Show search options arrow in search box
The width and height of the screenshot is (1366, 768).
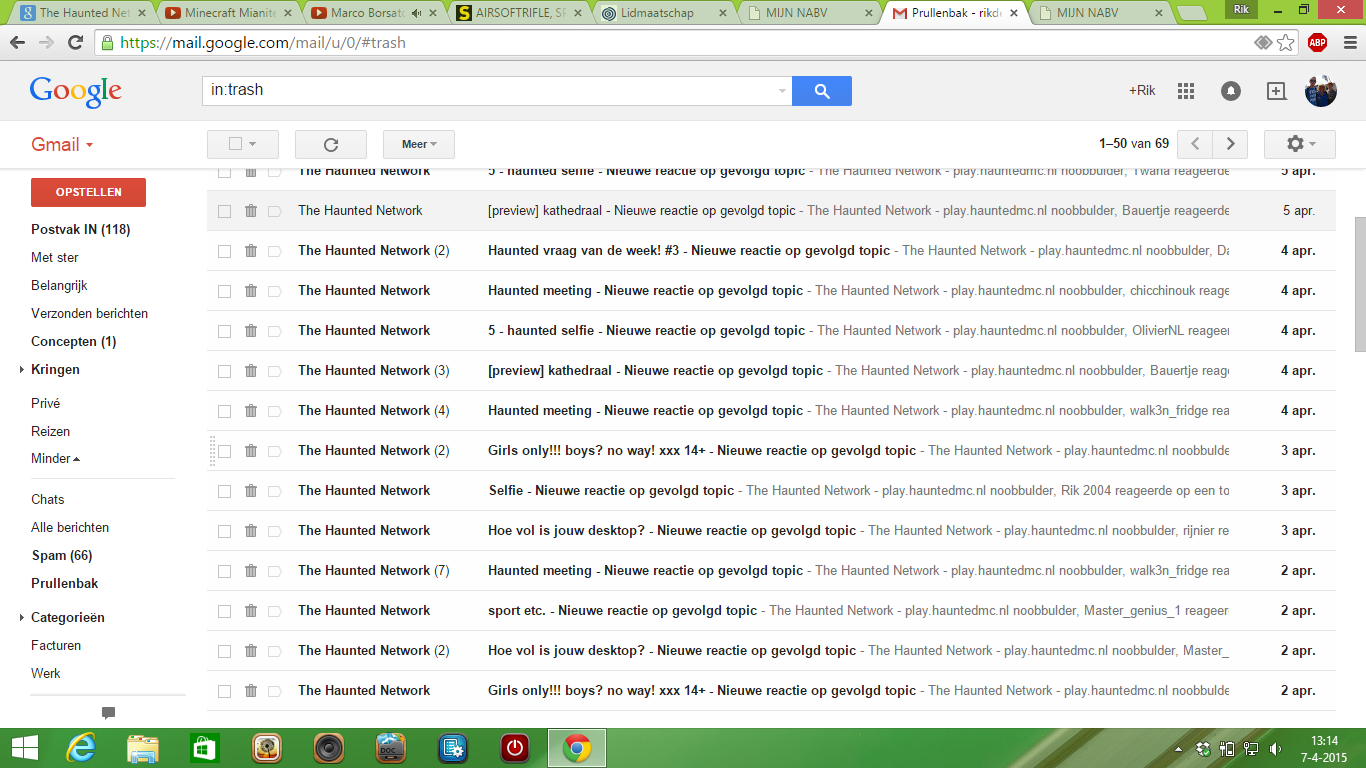coord(782,91)
